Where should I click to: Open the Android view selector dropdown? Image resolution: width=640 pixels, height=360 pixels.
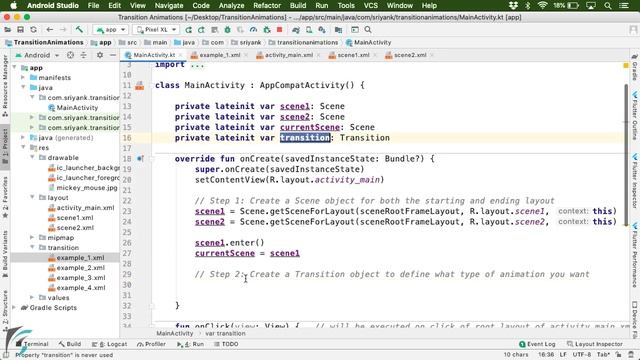37,55
